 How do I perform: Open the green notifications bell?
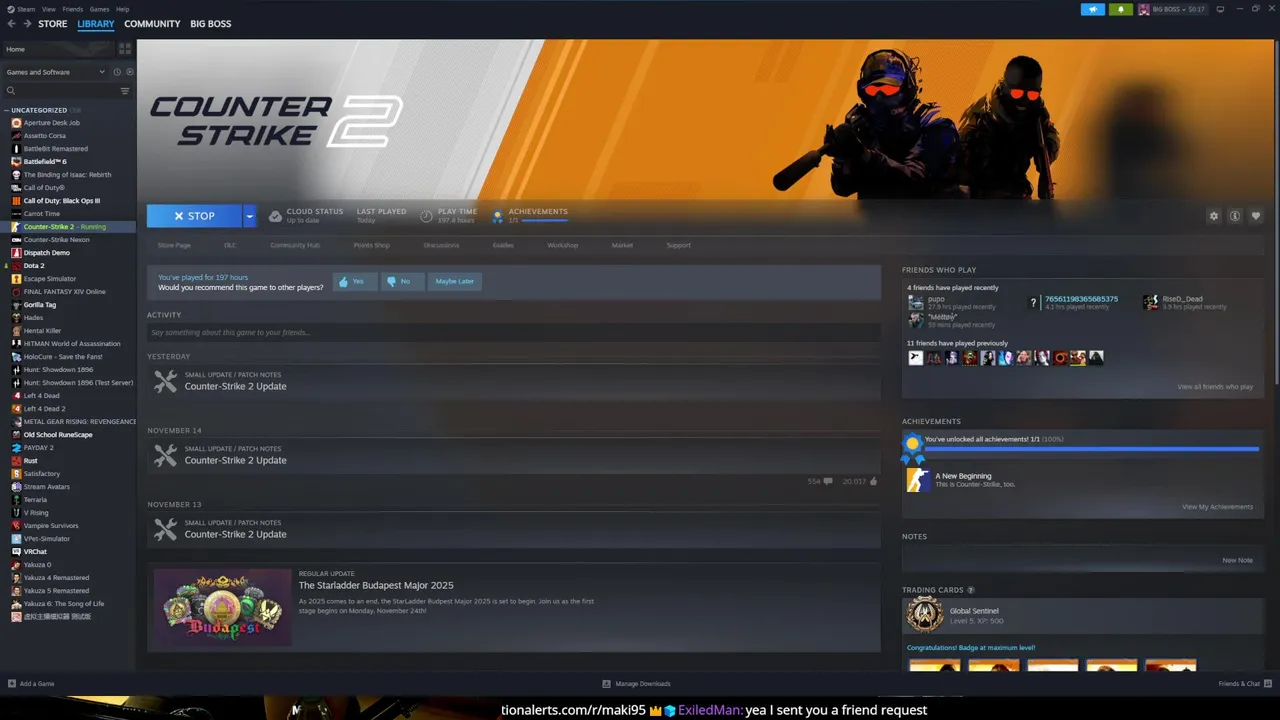tap(1120, 9)
